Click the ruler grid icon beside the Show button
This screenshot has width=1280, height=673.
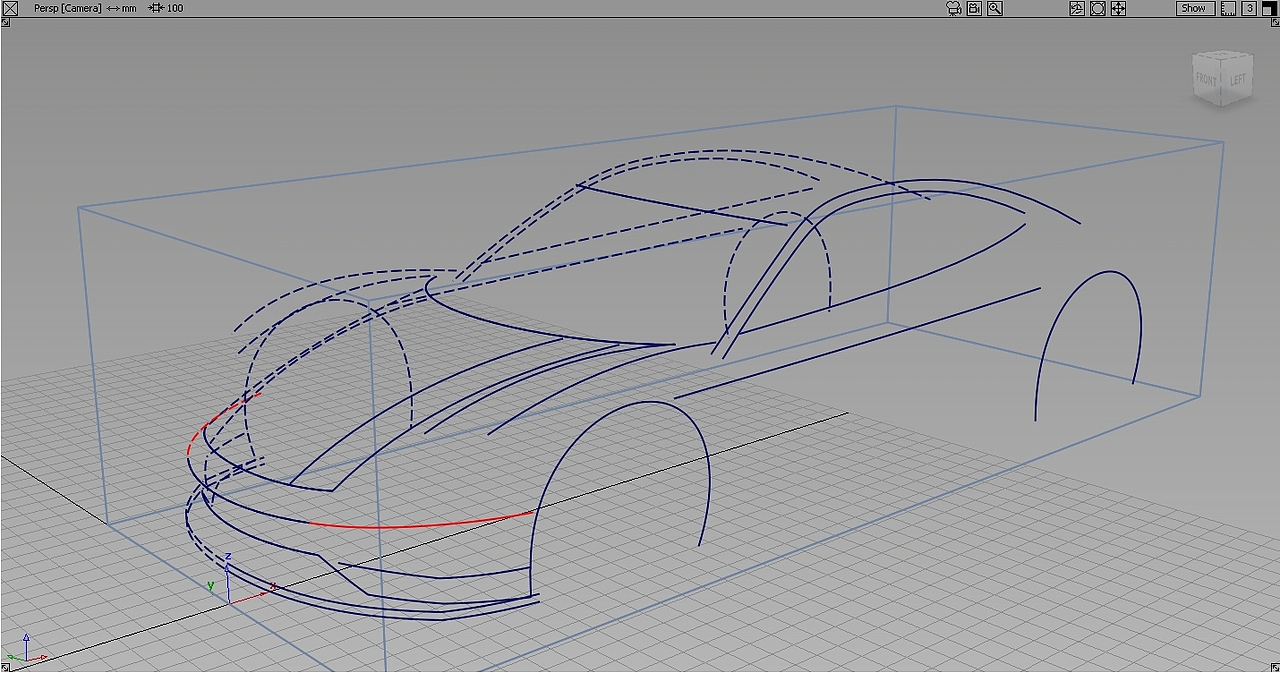click(x=1227, y=8)
